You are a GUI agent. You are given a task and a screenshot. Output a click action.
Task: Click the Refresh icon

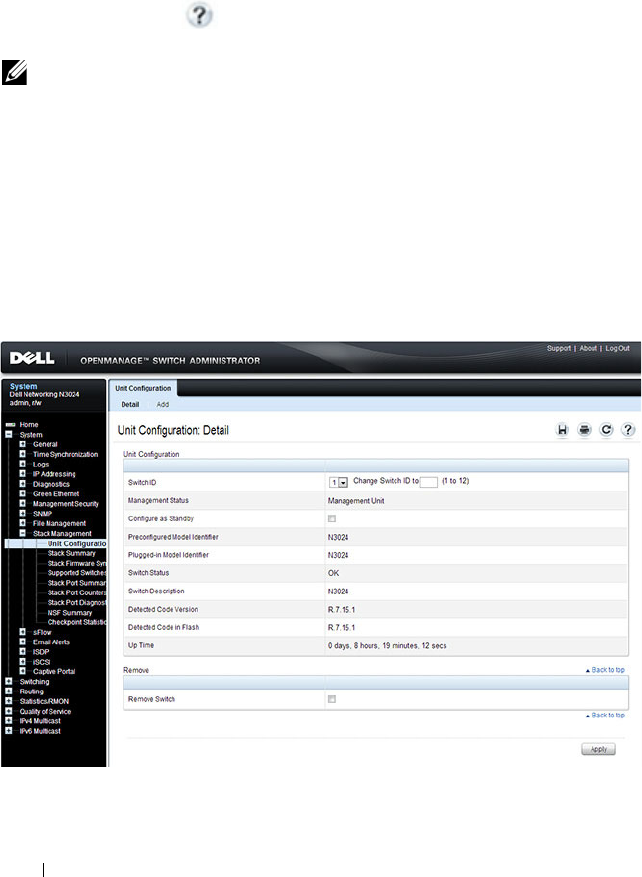pyautogui.click(x=606, y=430)
